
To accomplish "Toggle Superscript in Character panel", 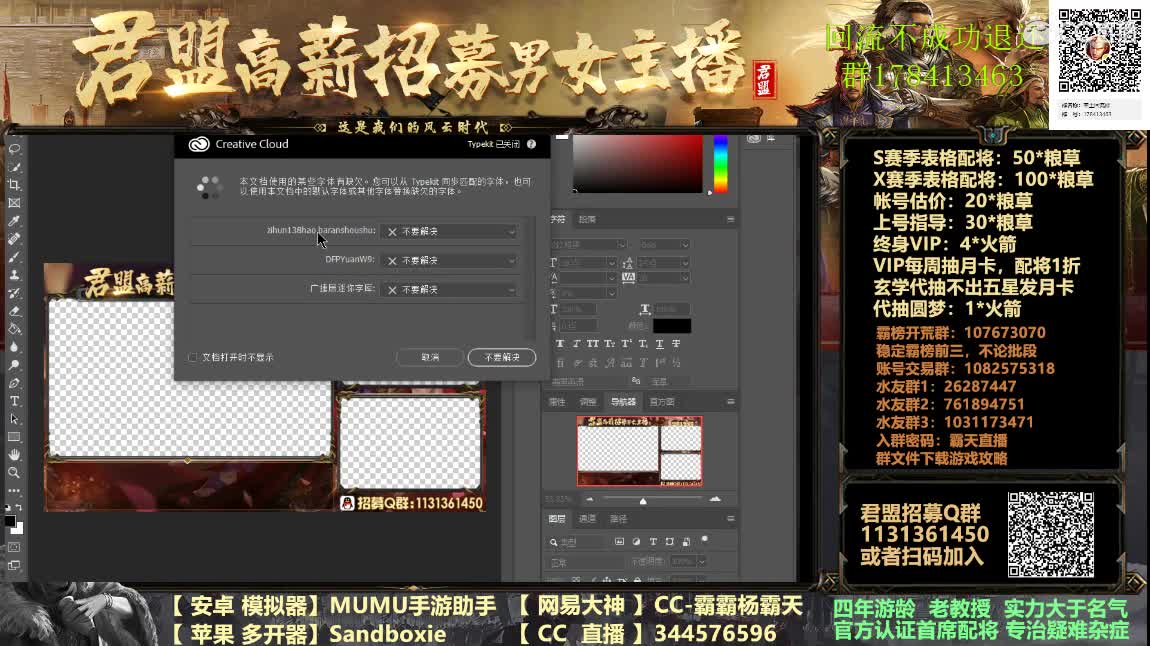I will [626, 344].
